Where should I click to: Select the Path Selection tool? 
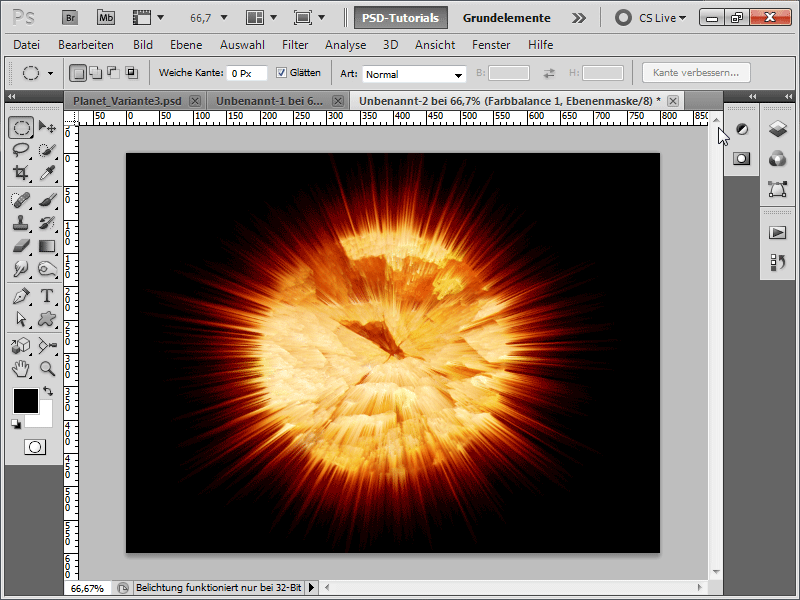(21, 319)
